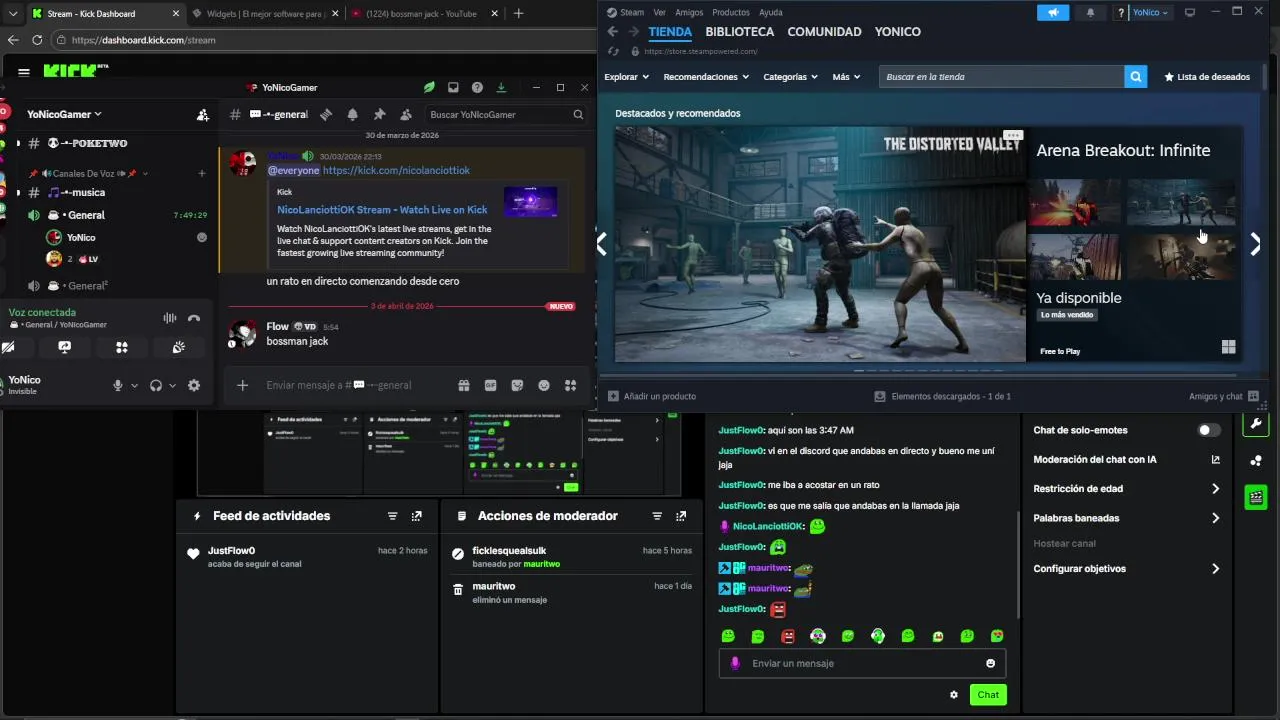Open Discord activities button in voice panel
The image size is (1280, 720).
[122, 347]
